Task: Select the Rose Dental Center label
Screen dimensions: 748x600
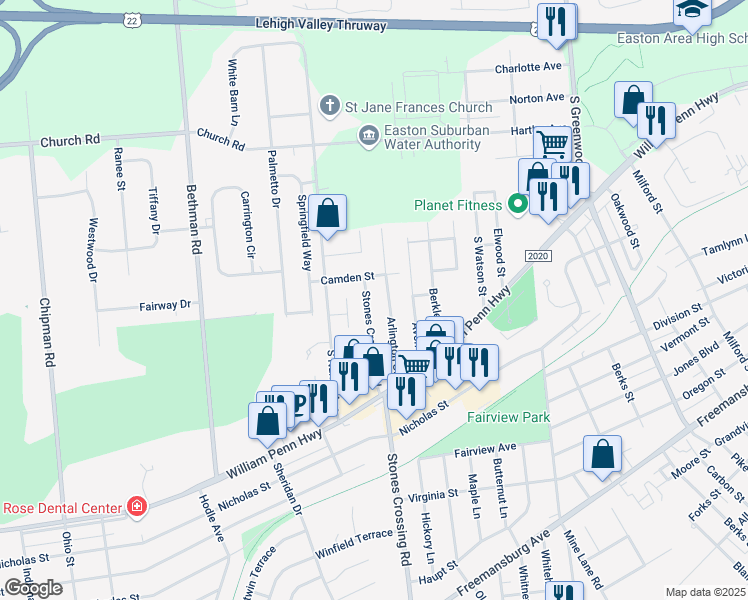Action: (x=62, y=508)
